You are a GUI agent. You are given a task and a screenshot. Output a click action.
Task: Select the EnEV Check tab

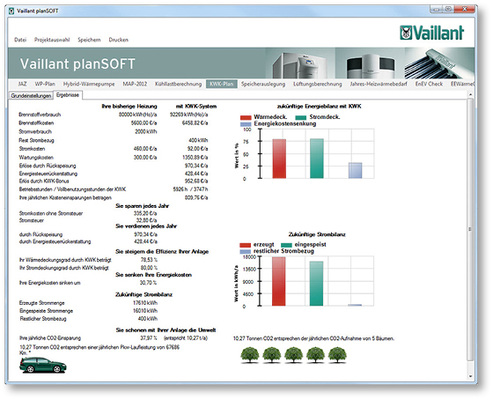[x=429, y=84]
